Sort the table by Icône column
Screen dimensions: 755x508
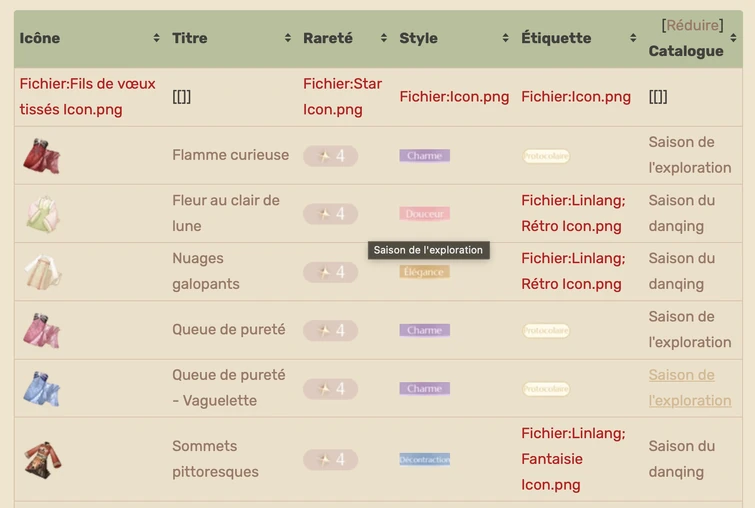pyautogui.click(x=156, y=38)
